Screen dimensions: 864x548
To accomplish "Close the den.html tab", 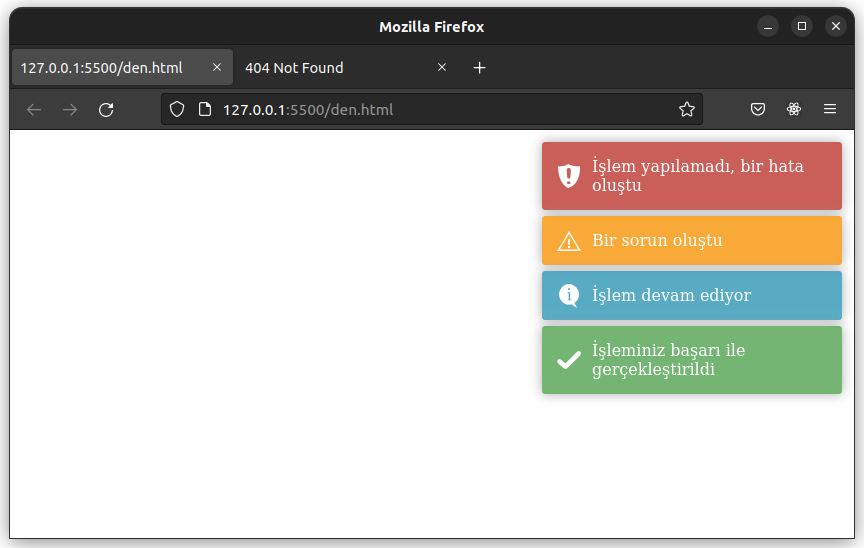I will click(x=217, y=67).
